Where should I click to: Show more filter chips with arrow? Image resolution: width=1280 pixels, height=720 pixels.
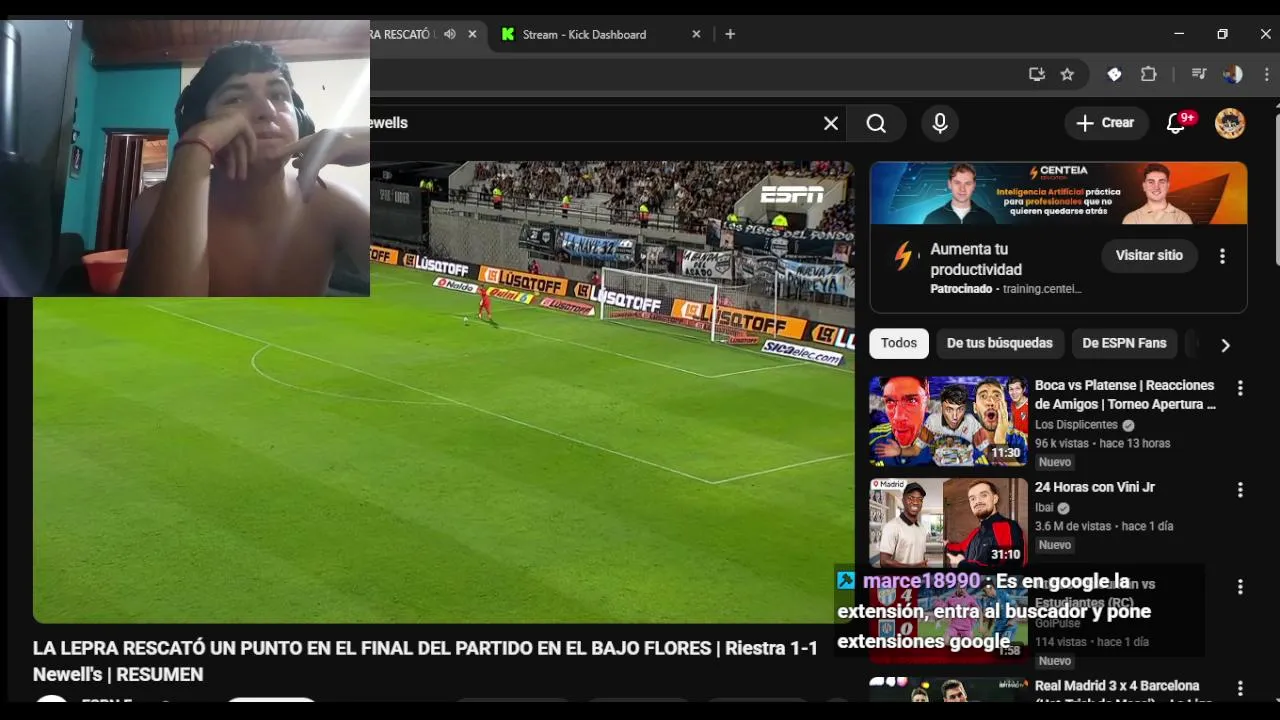click(1225, 345)
